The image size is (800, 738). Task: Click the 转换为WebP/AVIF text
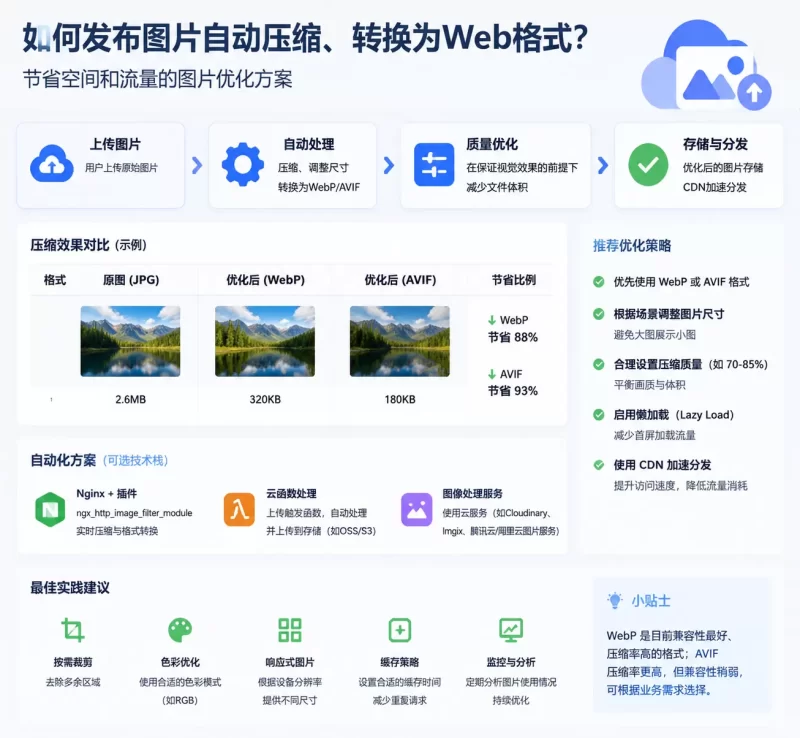pos(319,187)
